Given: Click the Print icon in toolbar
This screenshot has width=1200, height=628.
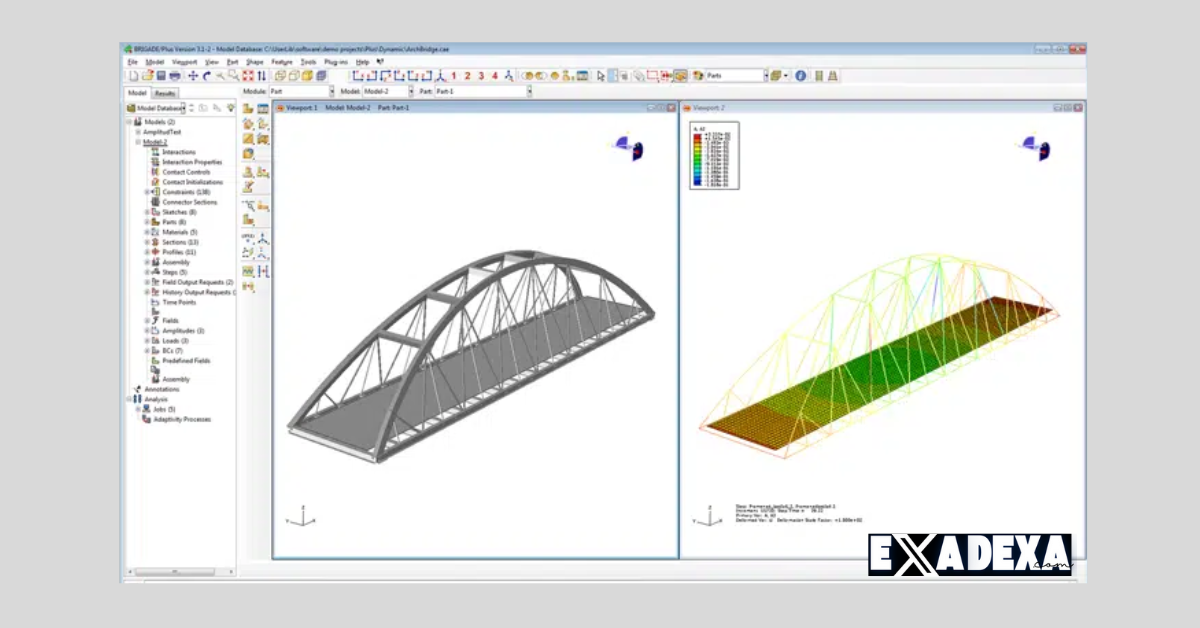Looking at the screenshot, I should tap(175, 76).
